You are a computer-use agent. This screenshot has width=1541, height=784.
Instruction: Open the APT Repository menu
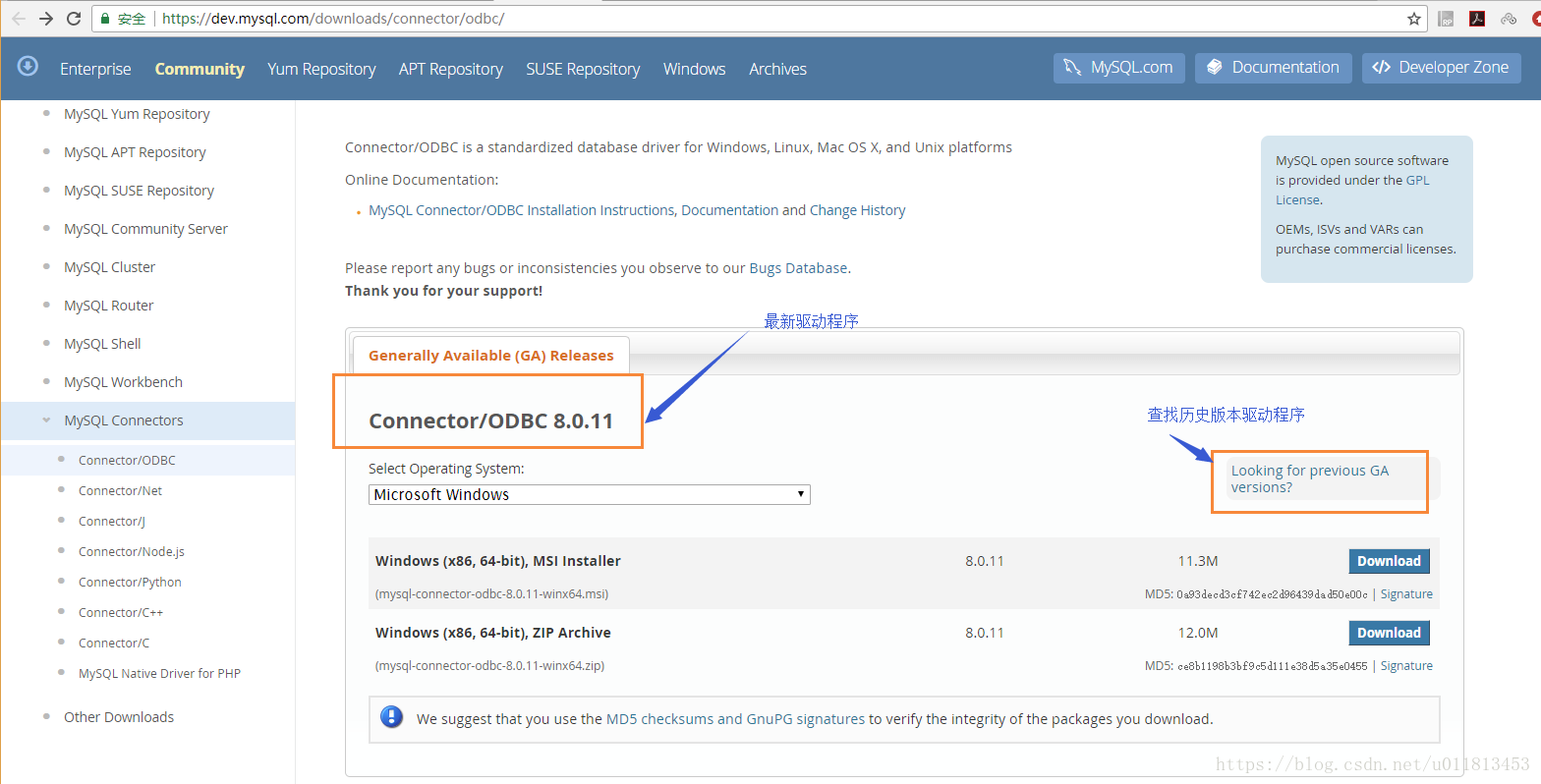(x=451, y=69)
